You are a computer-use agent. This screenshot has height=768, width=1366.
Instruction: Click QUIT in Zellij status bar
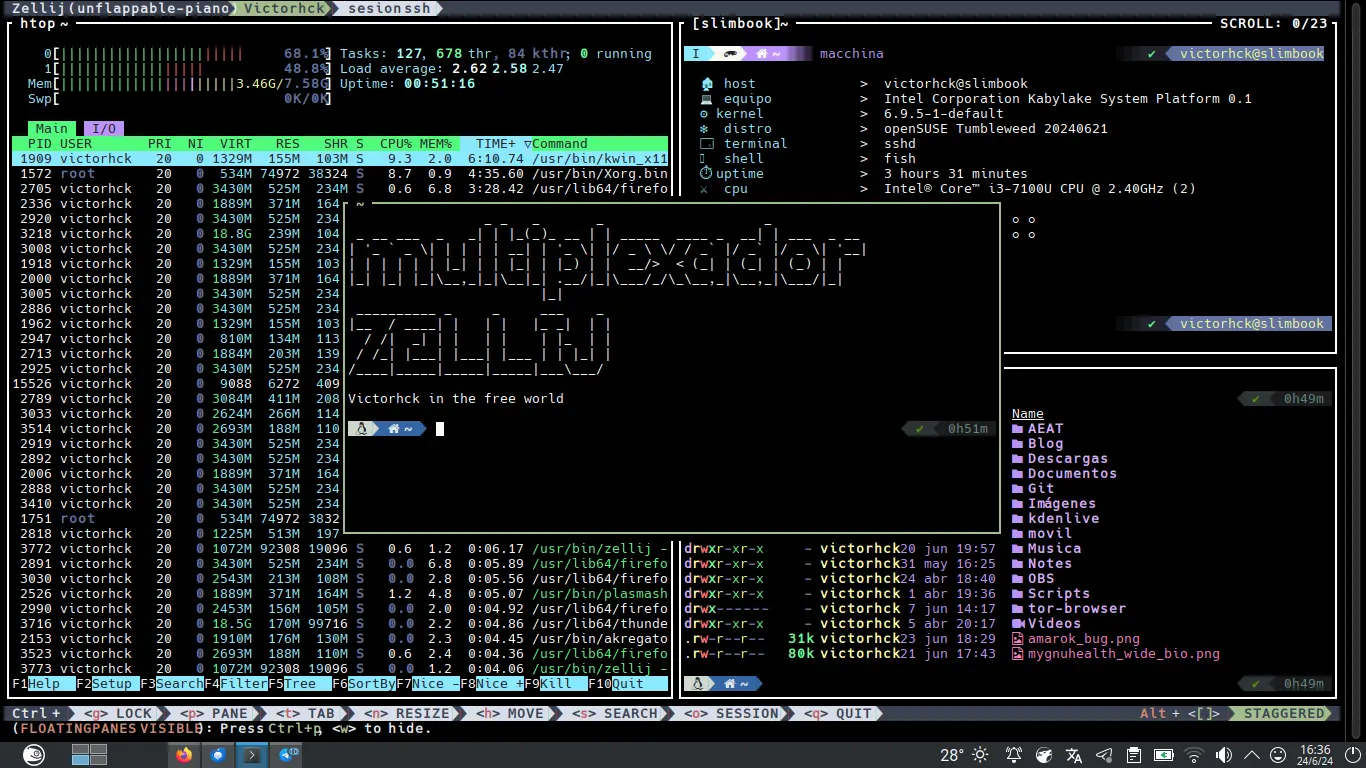[837, 713]
